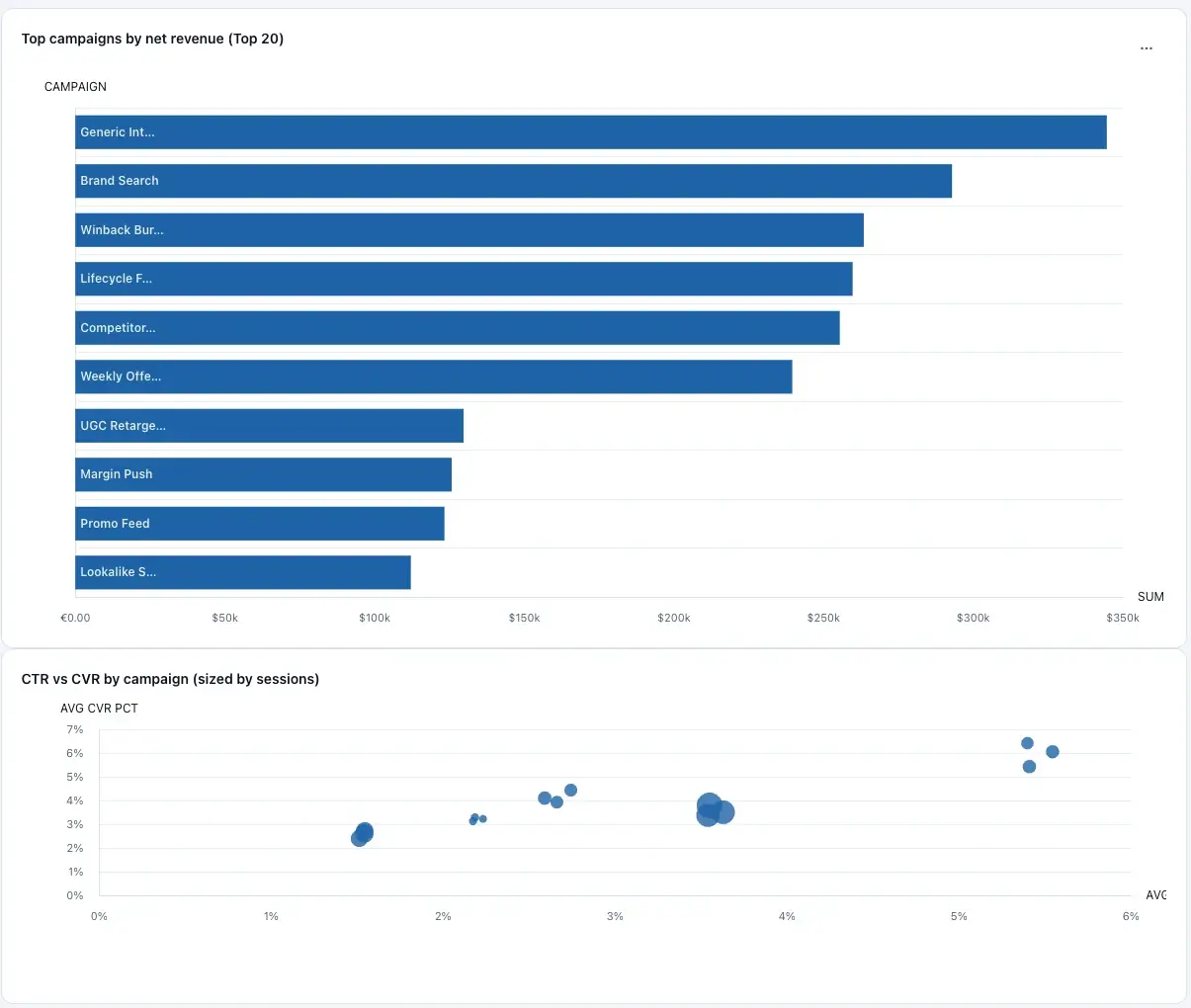1191x1008 pixels.
Task: Select the UGC Retarge... bar
Action: coord(270,425)
